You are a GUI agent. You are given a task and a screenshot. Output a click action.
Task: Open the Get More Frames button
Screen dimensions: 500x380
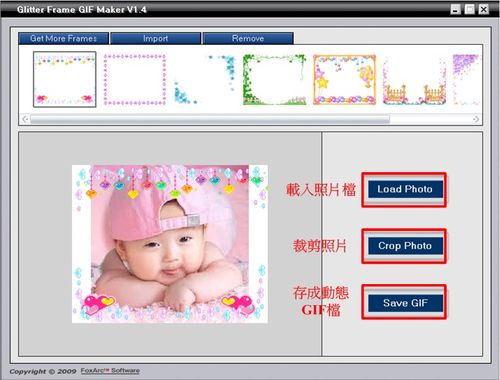pos(63,38)
